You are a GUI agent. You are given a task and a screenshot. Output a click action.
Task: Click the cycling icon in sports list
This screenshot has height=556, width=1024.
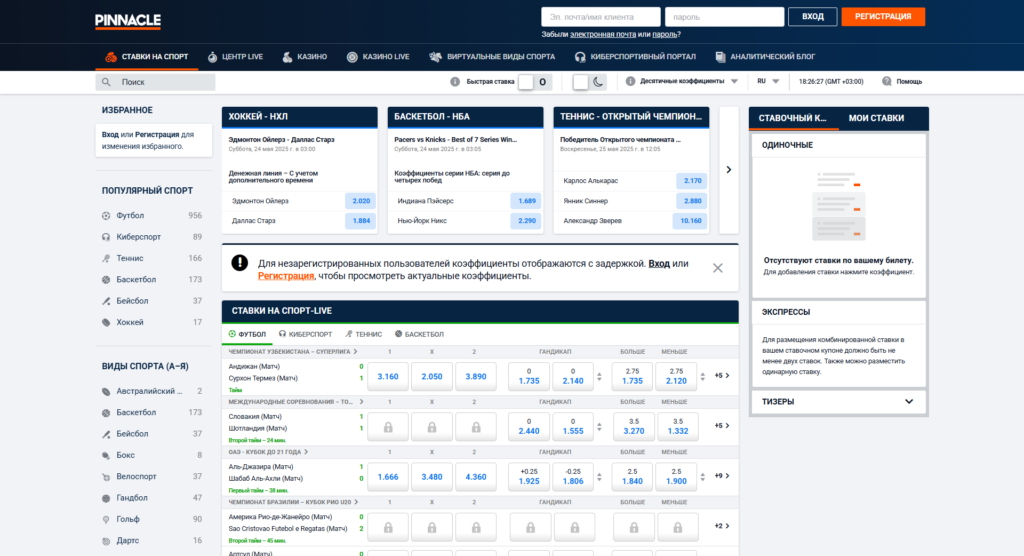106,477
